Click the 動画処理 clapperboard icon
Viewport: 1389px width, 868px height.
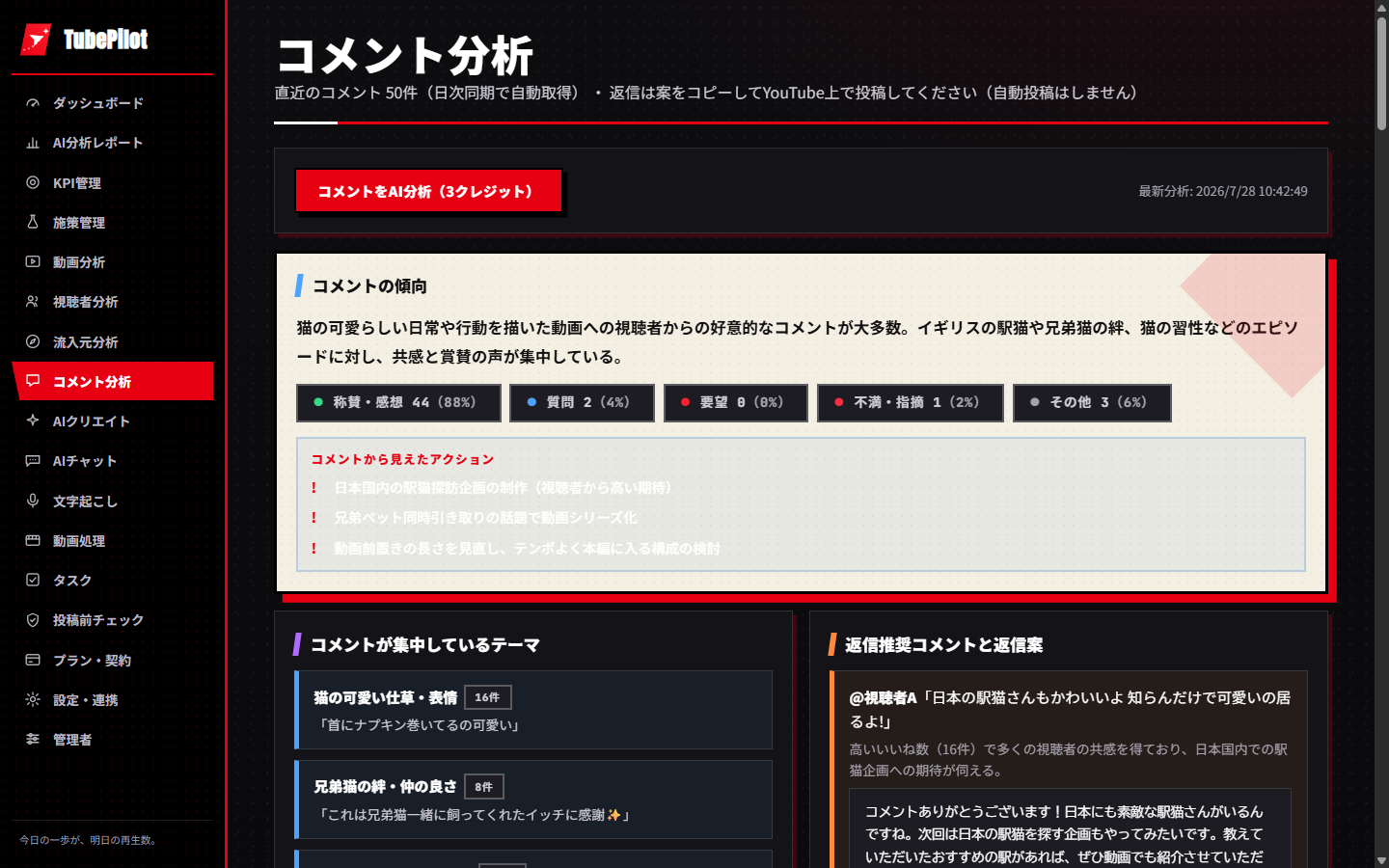(33, 540)
